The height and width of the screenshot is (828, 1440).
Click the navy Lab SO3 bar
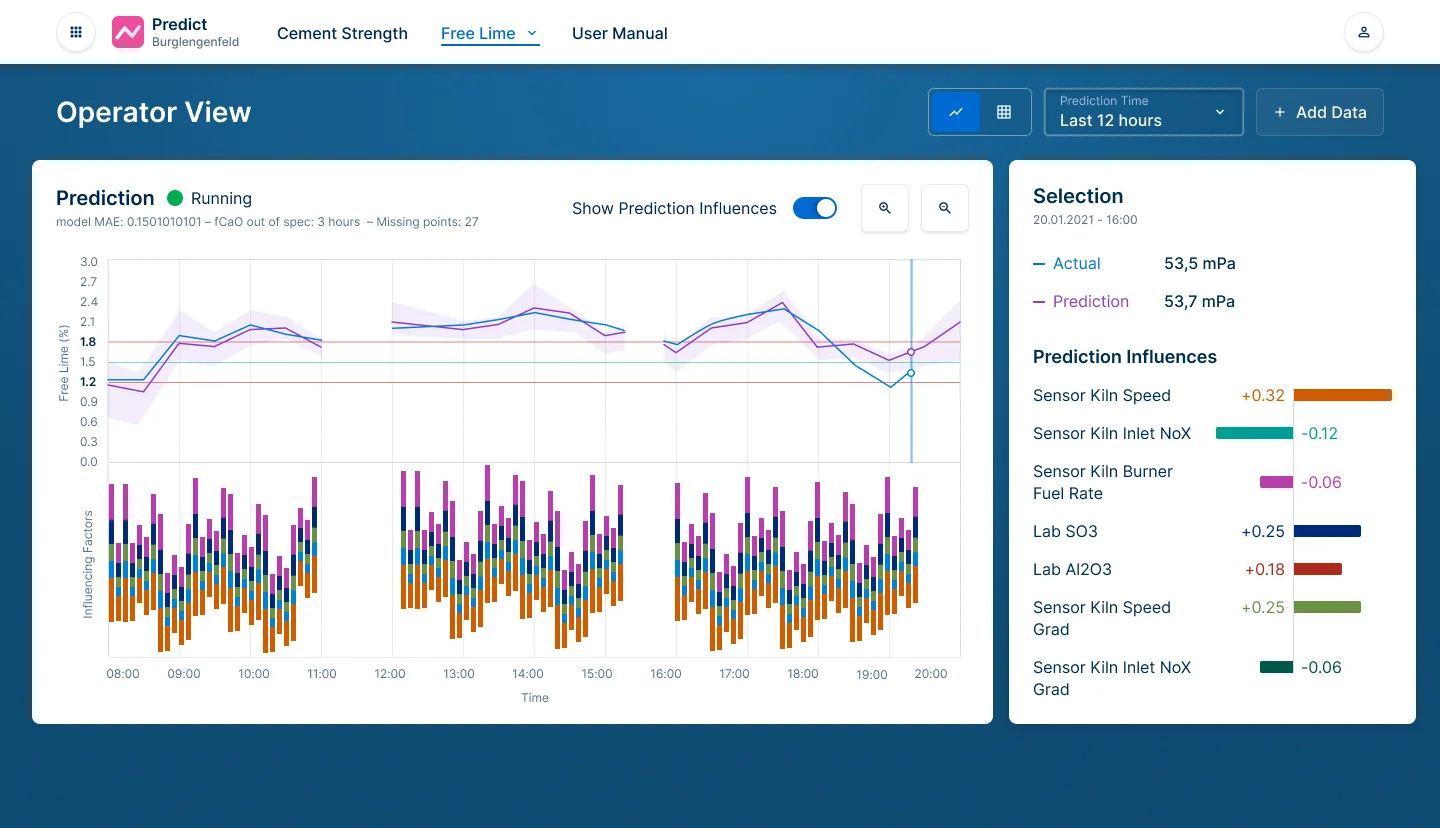pos(1327,531)
